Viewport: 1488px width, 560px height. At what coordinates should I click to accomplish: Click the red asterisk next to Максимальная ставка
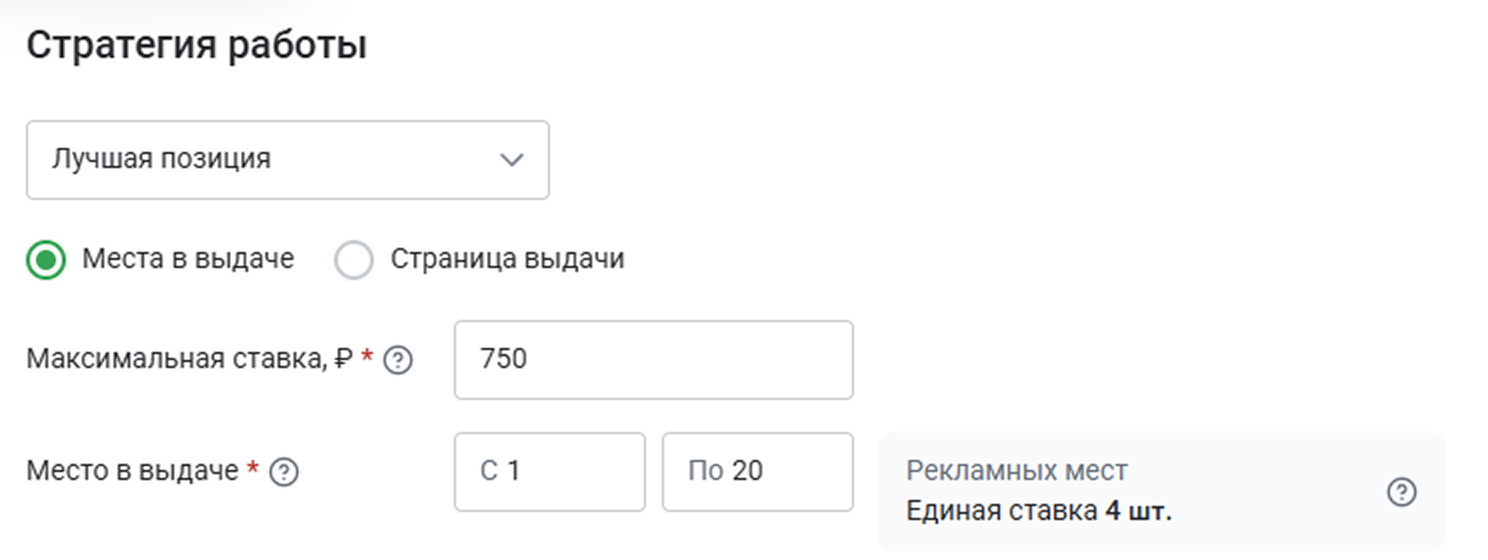[x=367, y=358]
